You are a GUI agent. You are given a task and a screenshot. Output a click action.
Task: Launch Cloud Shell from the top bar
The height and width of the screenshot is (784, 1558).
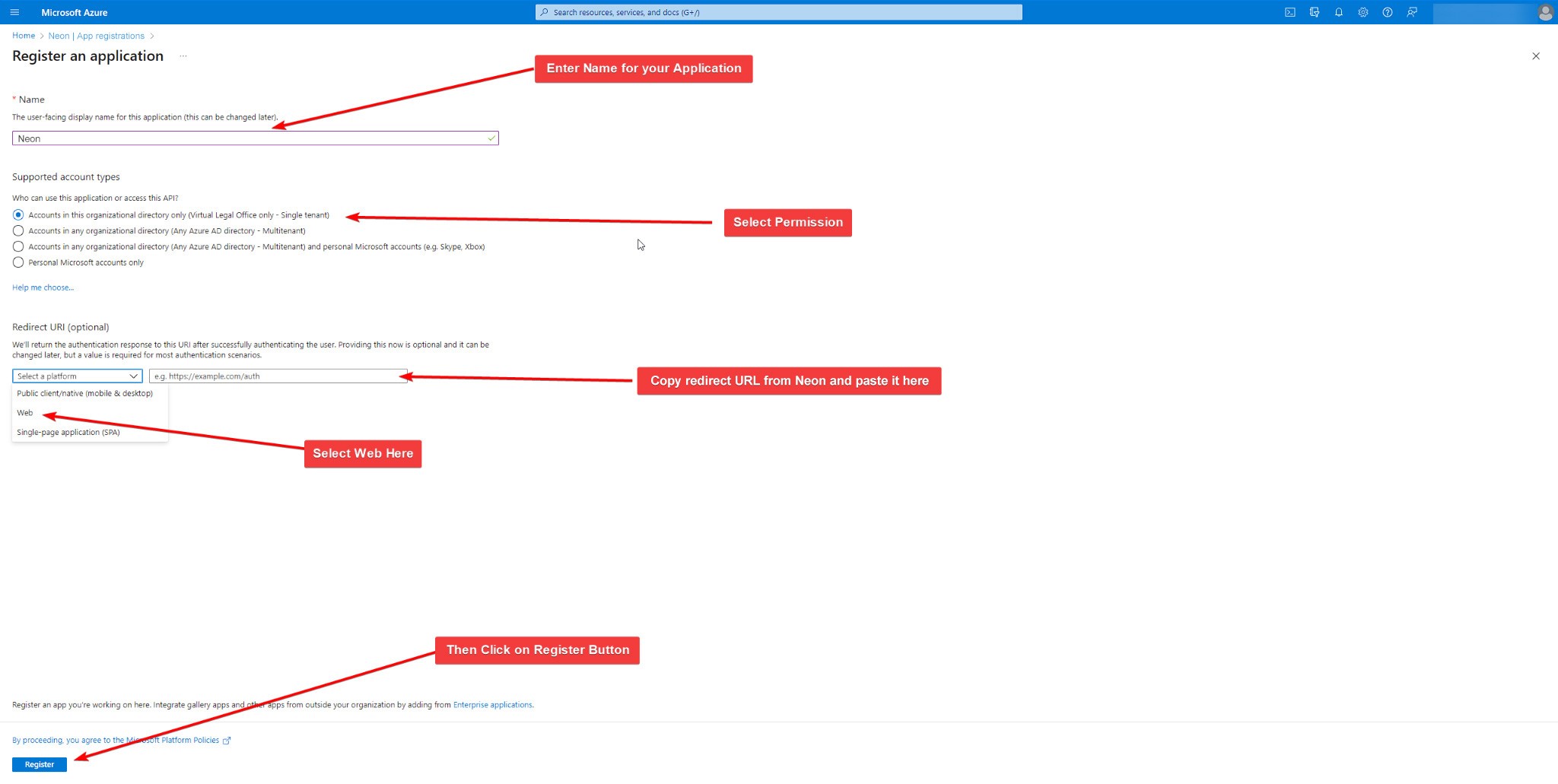point(1290,12)
